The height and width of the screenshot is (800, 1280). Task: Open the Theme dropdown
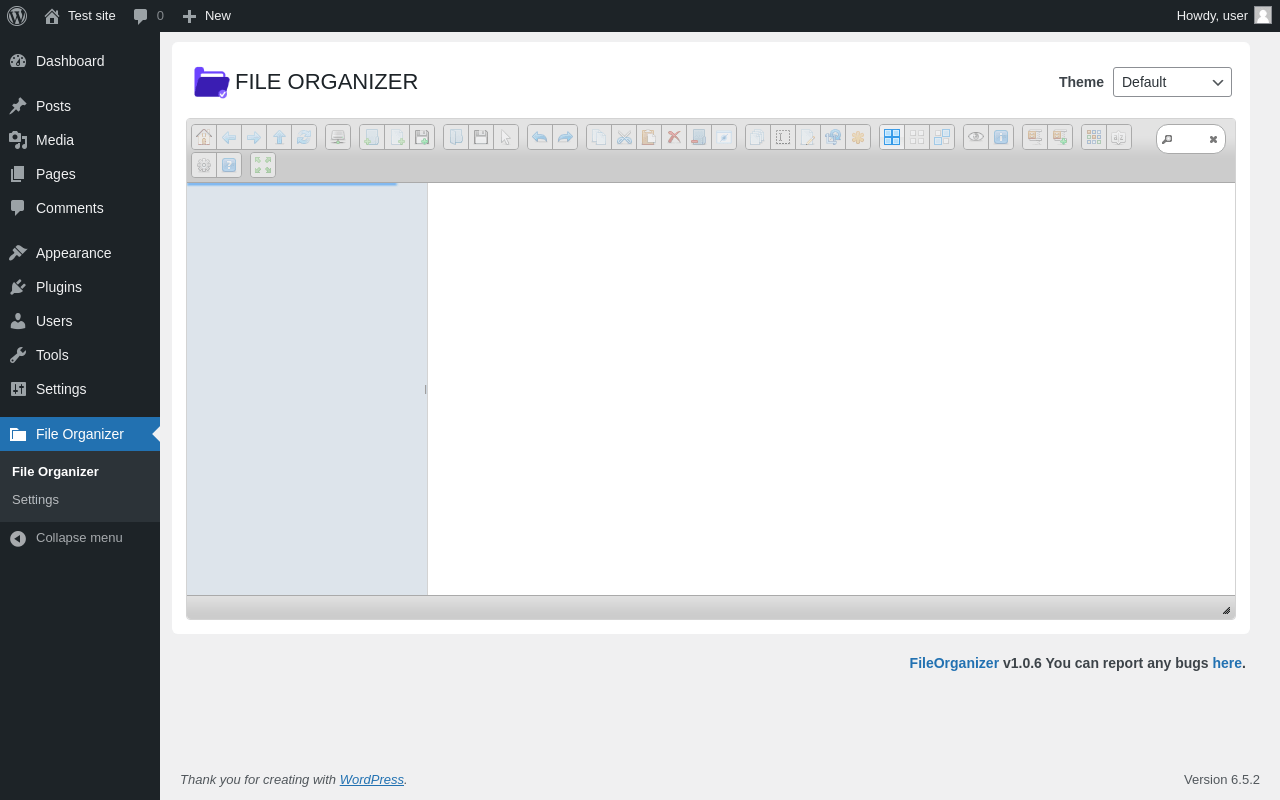pos(1172,82)
